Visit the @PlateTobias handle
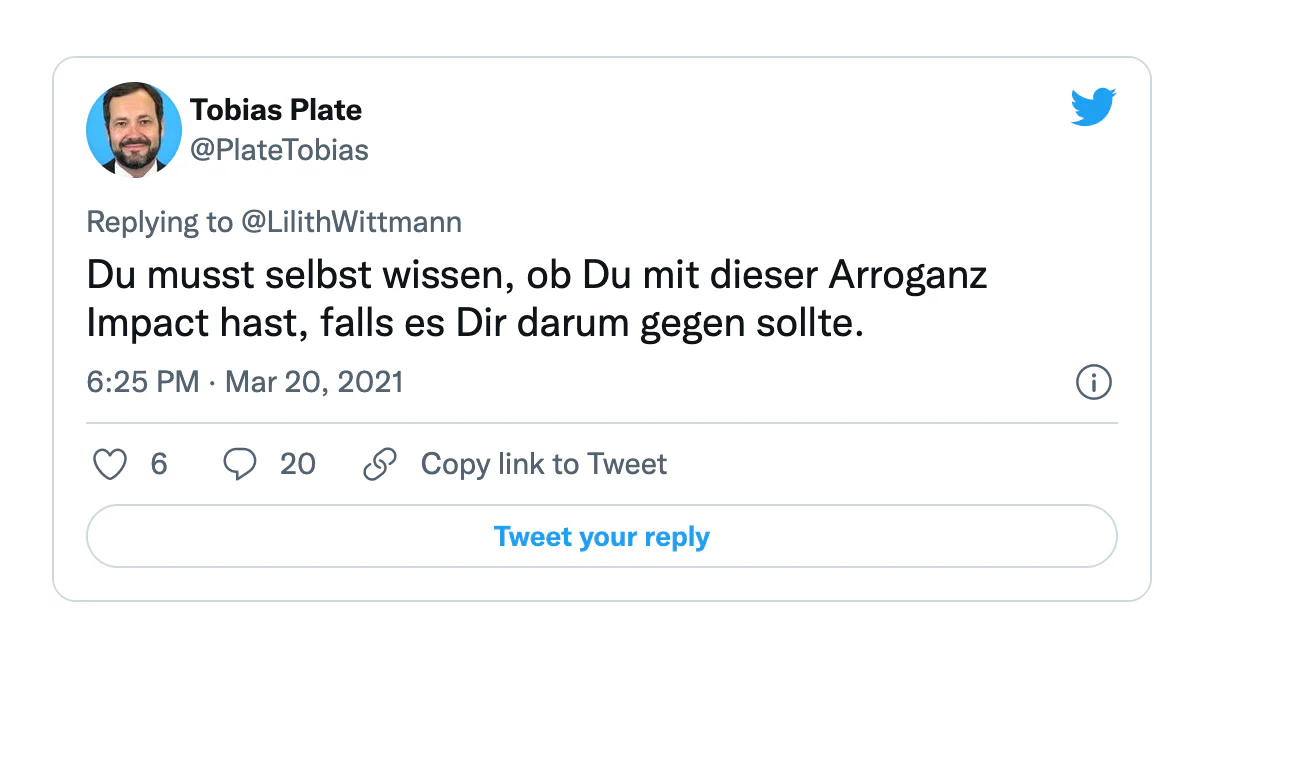Image resolution: width=1298 pixels, height=784 pixels. tap(279, 150)
